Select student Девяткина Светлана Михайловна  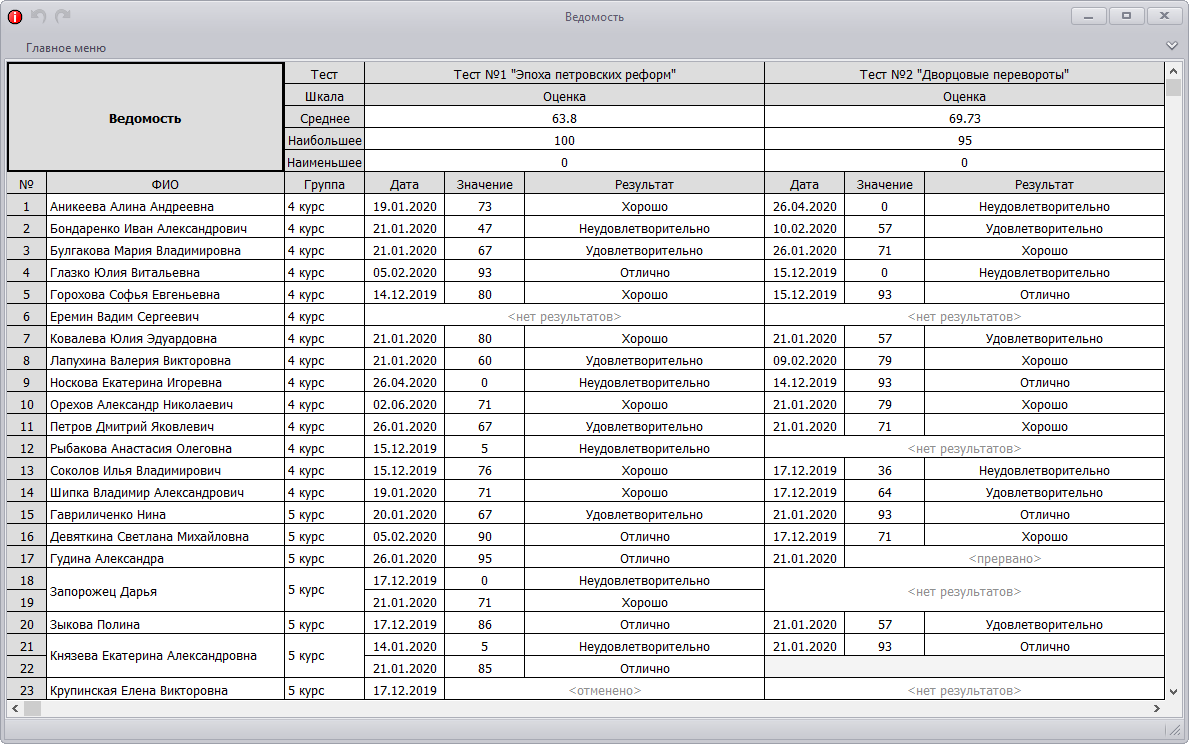(x=165, y=535)
